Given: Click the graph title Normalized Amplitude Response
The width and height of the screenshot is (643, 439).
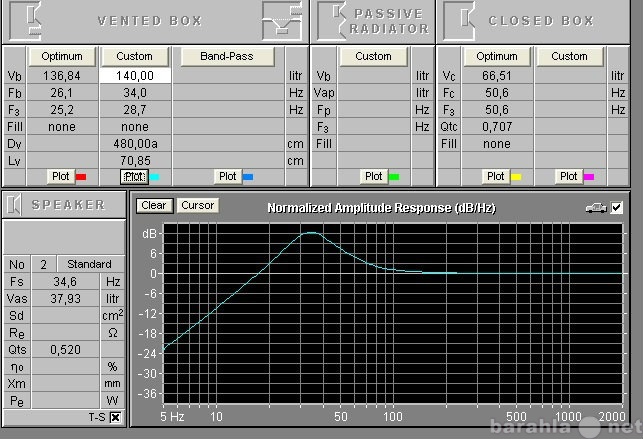Looking at the screenshot, I should (x=381, y=208).
